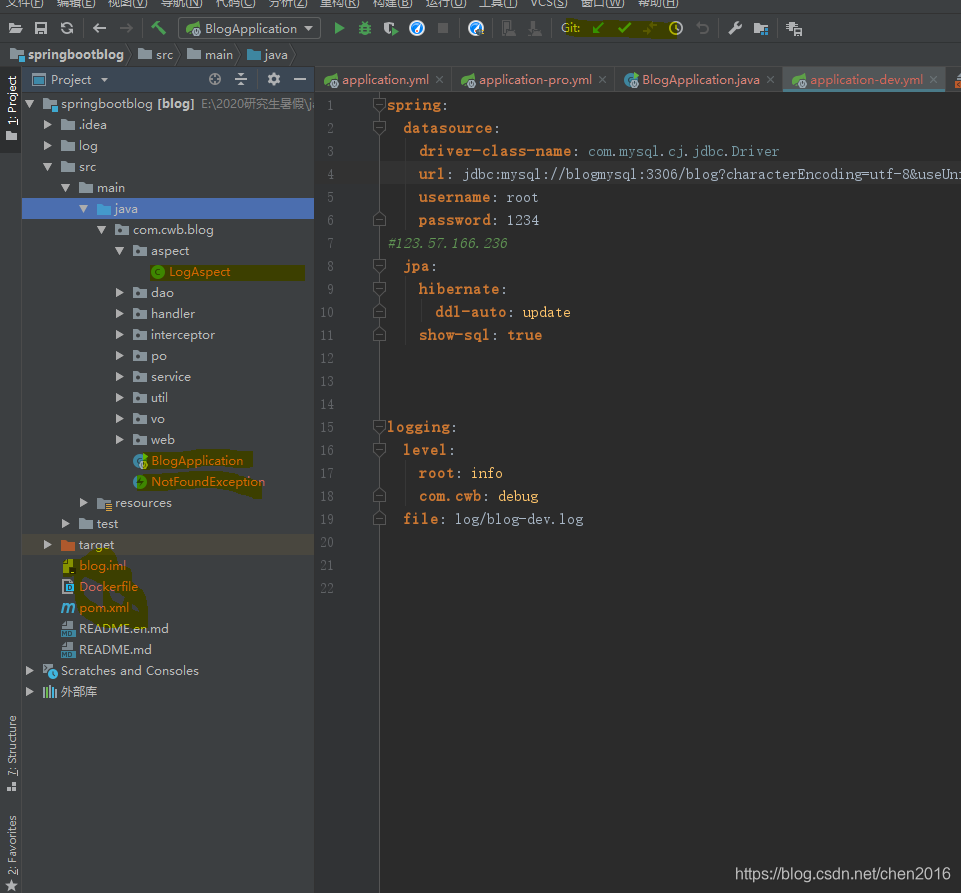This screenshot has height=893, width=961.
Task: Expand the .idea folder
Action: [x=48, y=124]
